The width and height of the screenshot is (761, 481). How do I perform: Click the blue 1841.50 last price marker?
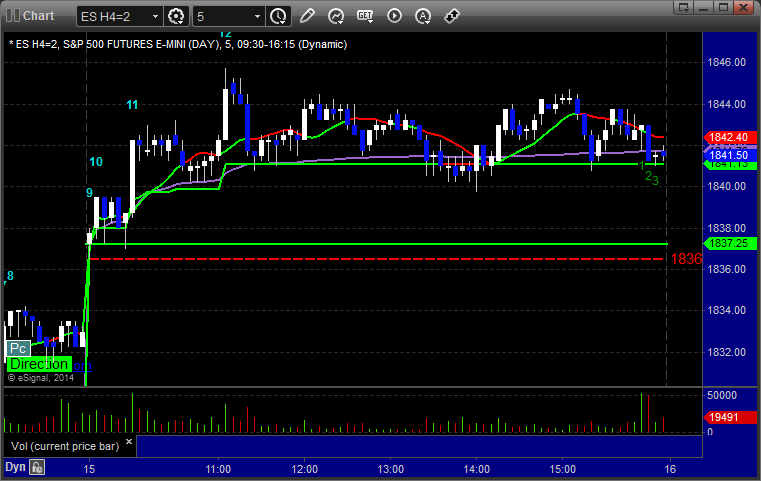(729, 155)
